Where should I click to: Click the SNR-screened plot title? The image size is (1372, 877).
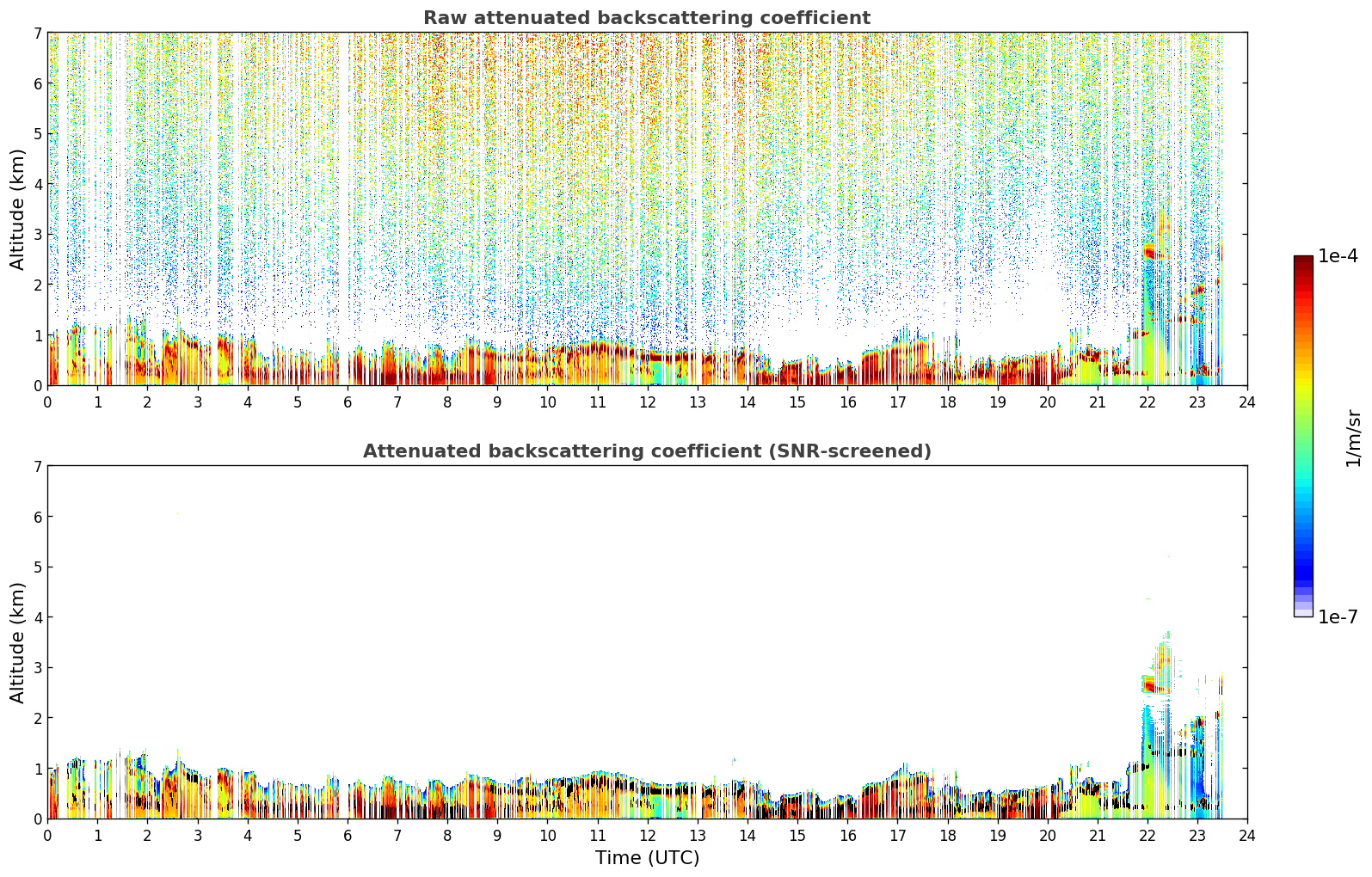pos(647,451)
